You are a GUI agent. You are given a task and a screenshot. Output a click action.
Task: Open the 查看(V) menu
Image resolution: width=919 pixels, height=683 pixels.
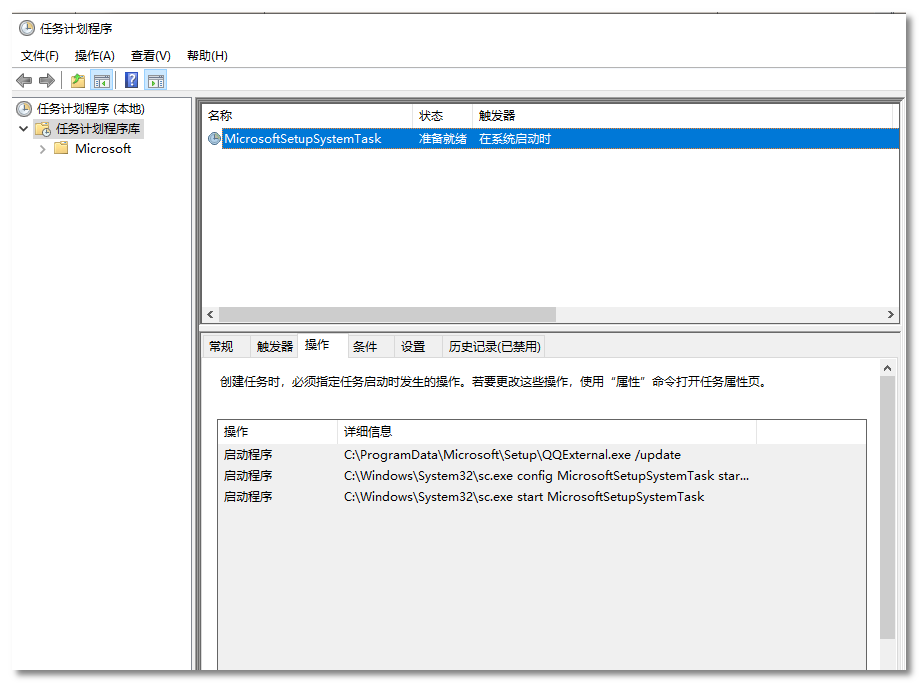coord(150,56)
